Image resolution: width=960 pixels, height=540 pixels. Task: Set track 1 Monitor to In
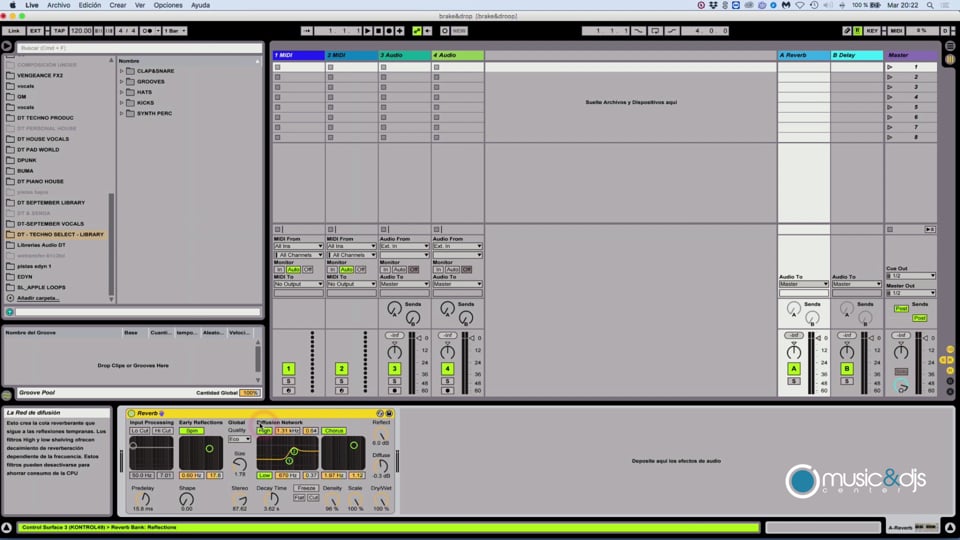pyautogui.click(x=279, y=269)
